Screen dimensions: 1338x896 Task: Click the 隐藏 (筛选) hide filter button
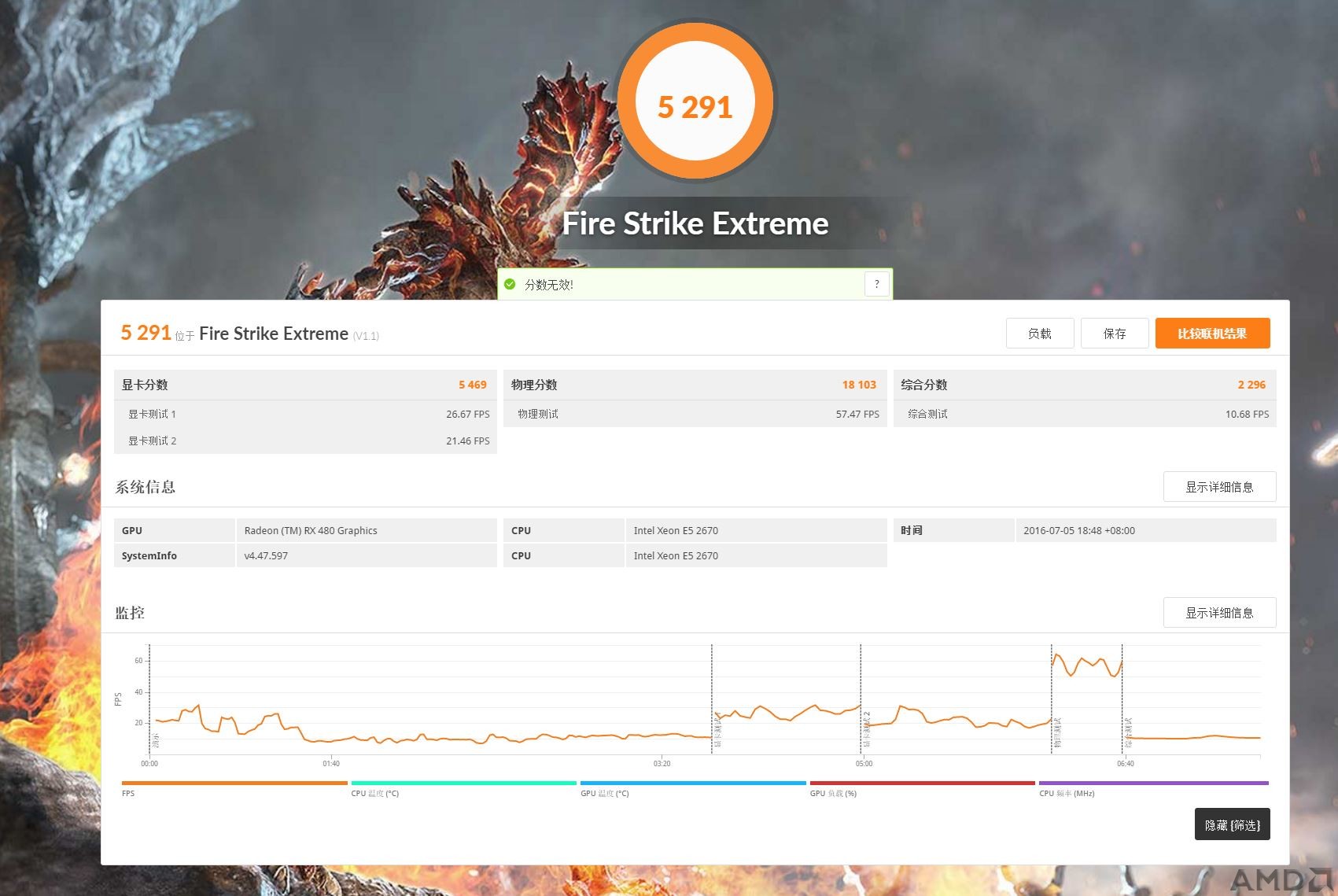1232,824
